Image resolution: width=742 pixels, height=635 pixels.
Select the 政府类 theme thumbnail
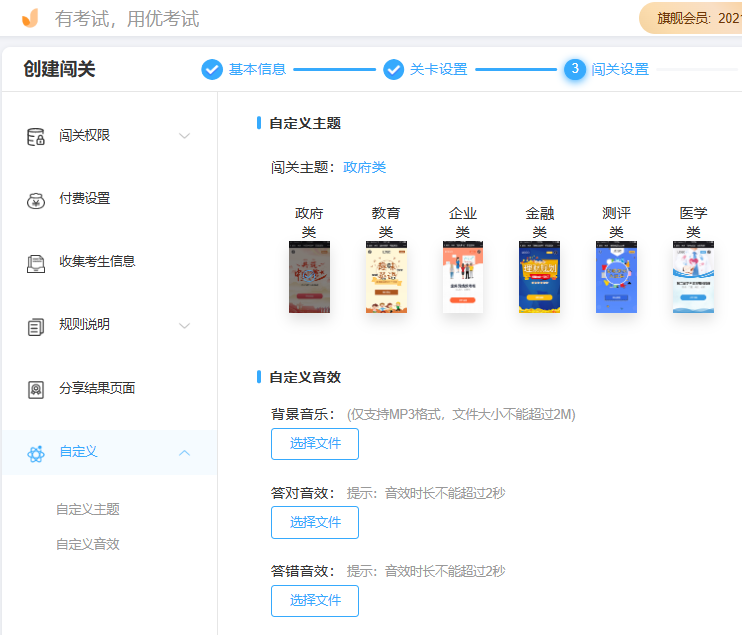pyautogui.click(x=309, y=277)
